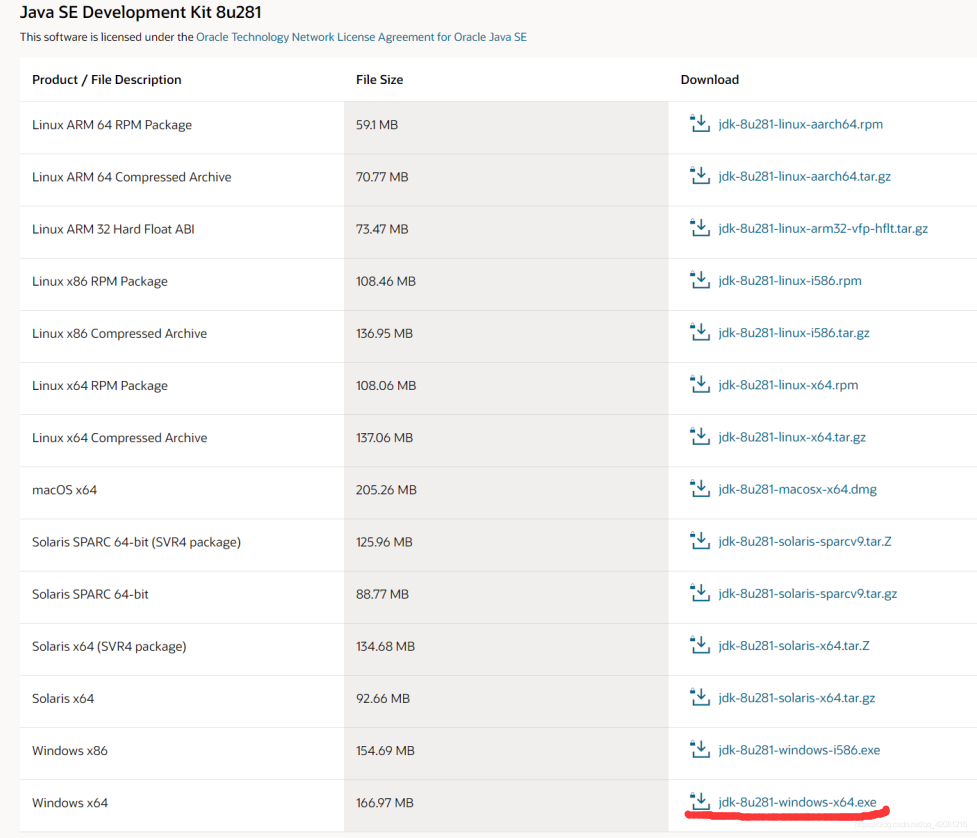Download jdk-8u281-windows-x64.exe link
This screenshot has width=977, height=838.
point(798,802)
